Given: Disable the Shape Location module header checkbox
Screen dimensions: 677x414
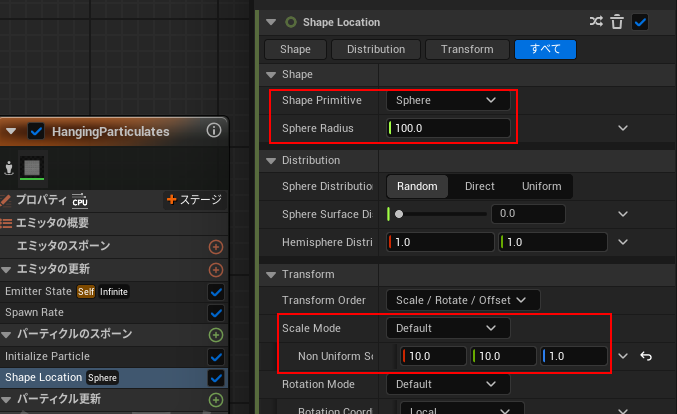Looking at the screenshot, I should point(640,21).
